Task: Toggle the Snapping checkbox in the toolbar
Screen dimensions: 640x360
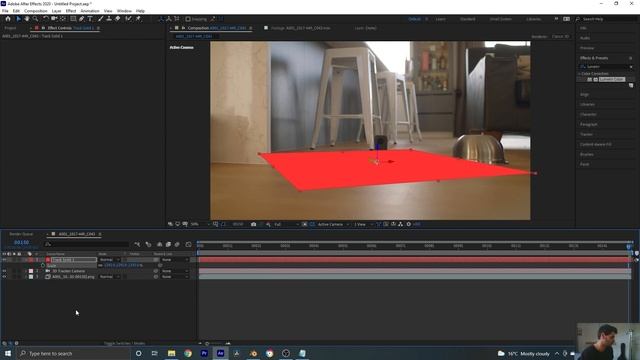Action: click(x=188, y=19)
